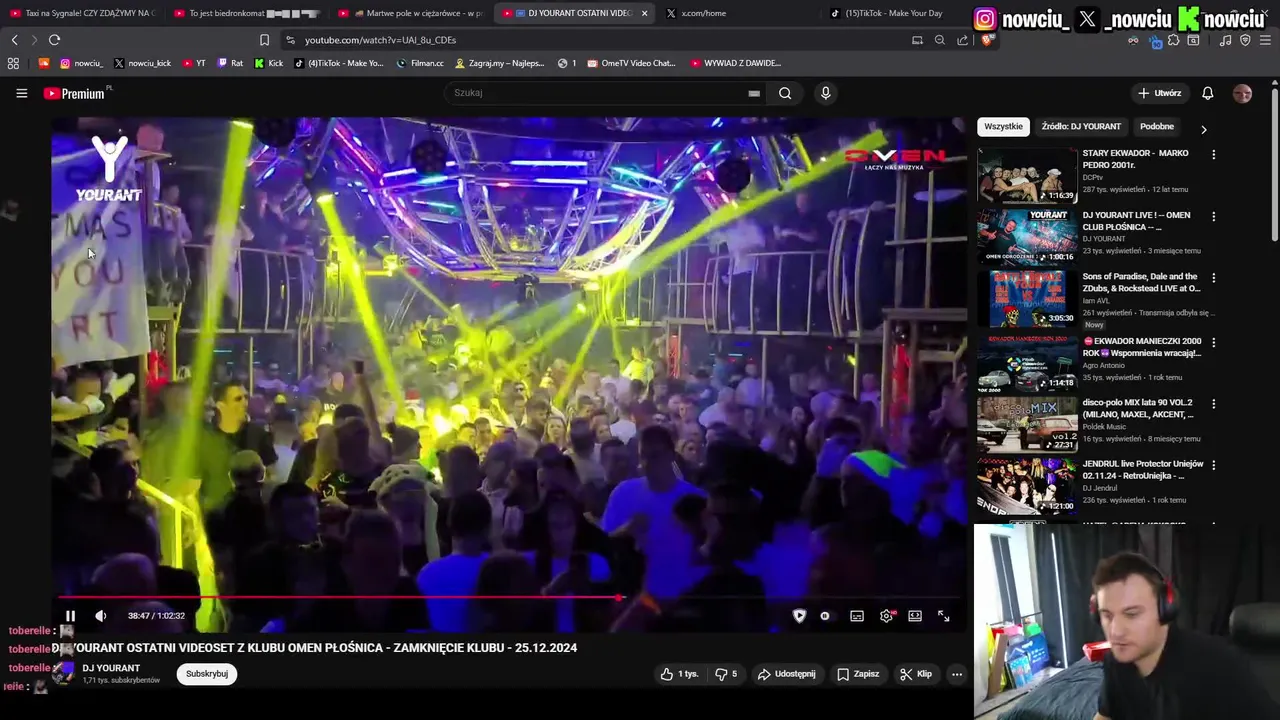Enter fullscreen mode in the player

943,616
